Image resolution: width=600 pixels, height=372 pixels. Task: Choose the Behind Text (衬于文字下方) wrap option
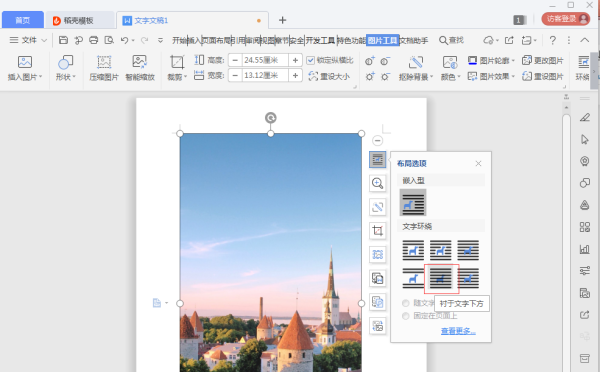coord(441,278)
